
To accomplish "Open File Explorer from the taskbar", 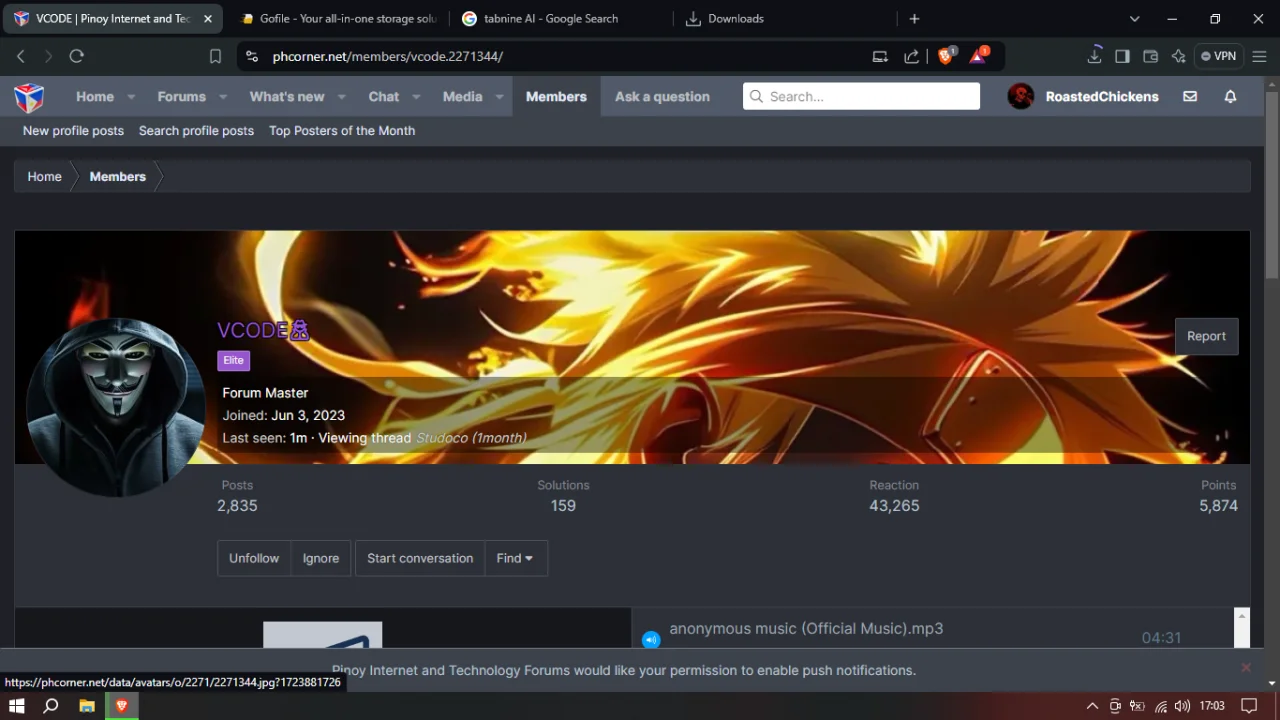I will click(87, 706).
